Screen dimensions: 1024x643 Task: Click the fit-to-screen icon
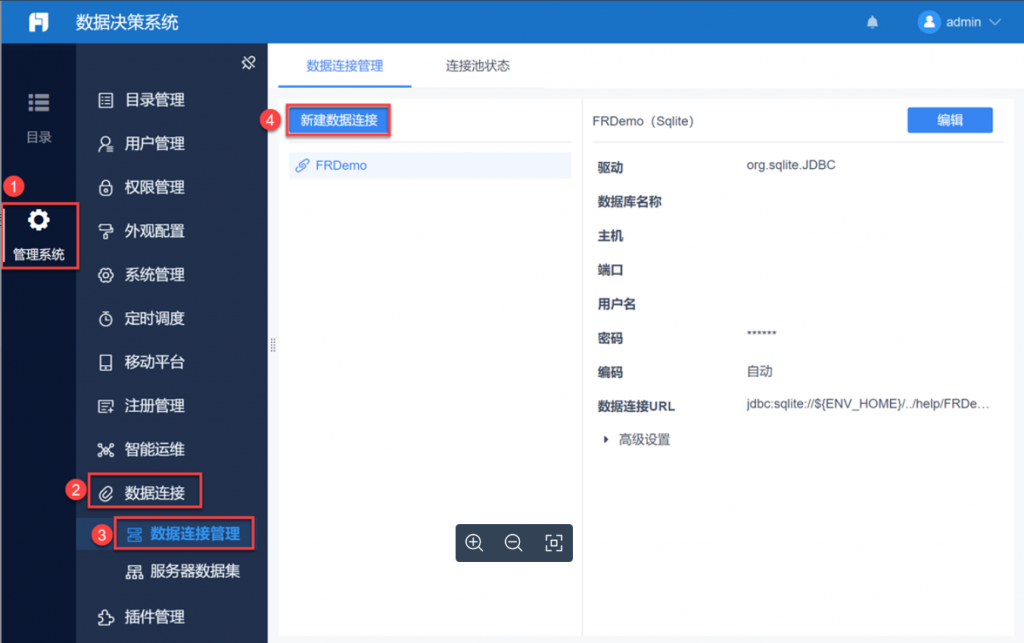pos(553,543)
